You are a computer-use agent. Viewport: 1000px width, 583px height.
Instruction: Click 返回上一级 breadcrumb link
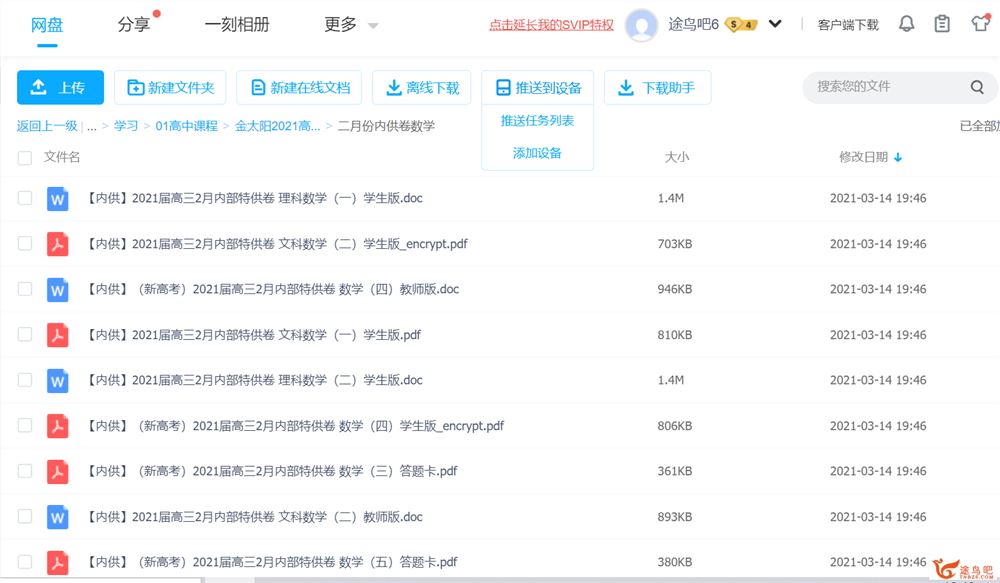coord(47,126)
